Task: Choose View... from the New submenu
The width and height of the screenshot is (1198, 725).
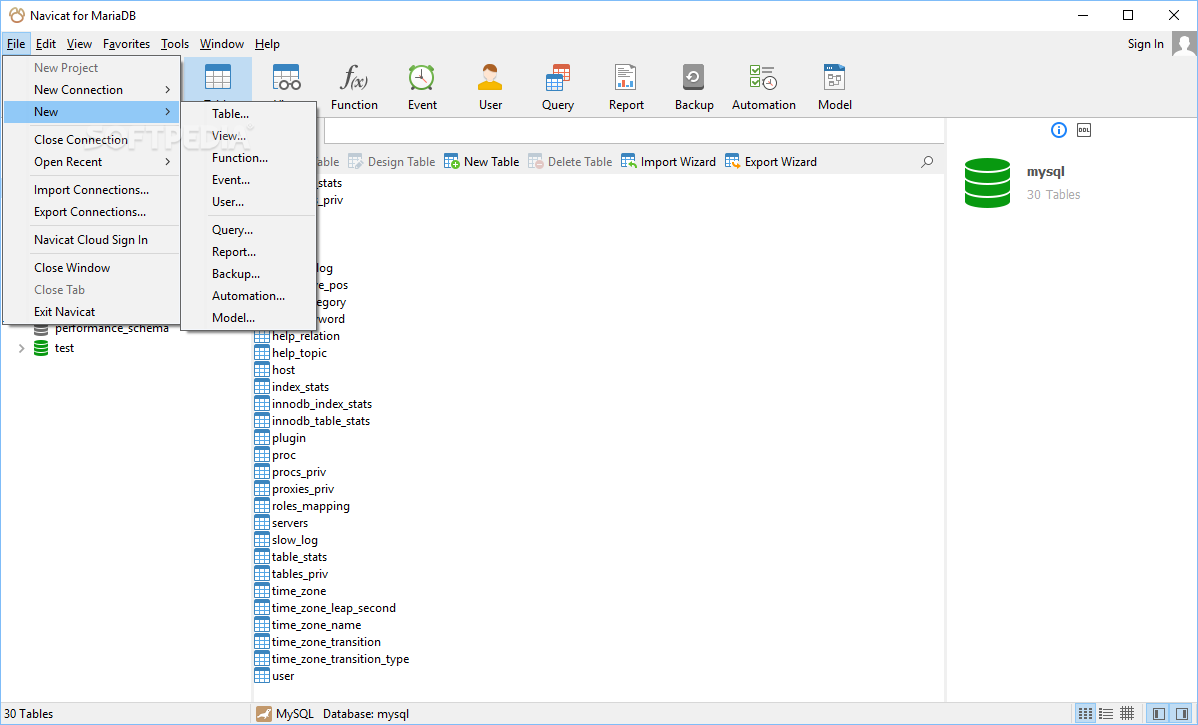Action: 249,136
